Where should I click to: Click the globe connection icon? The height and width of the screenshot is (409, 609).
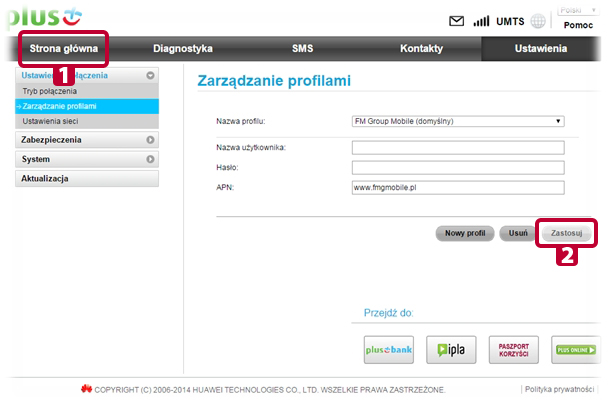point(538,21)
